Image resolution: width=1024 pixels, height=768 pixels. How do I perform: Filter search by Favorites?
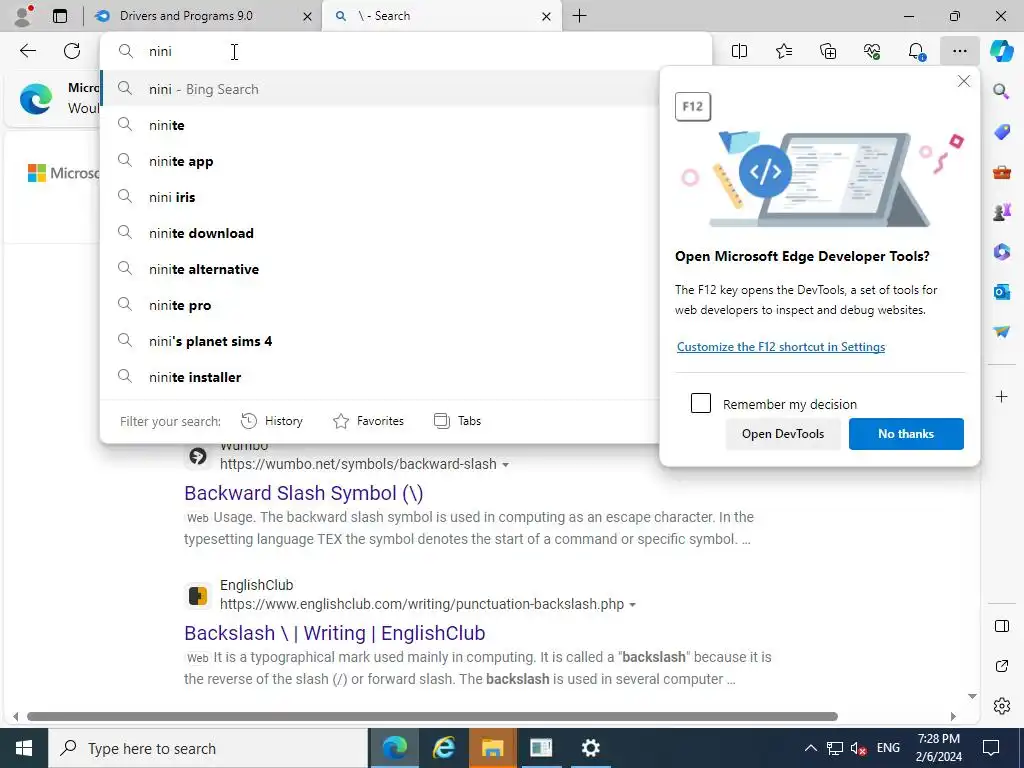368,421
